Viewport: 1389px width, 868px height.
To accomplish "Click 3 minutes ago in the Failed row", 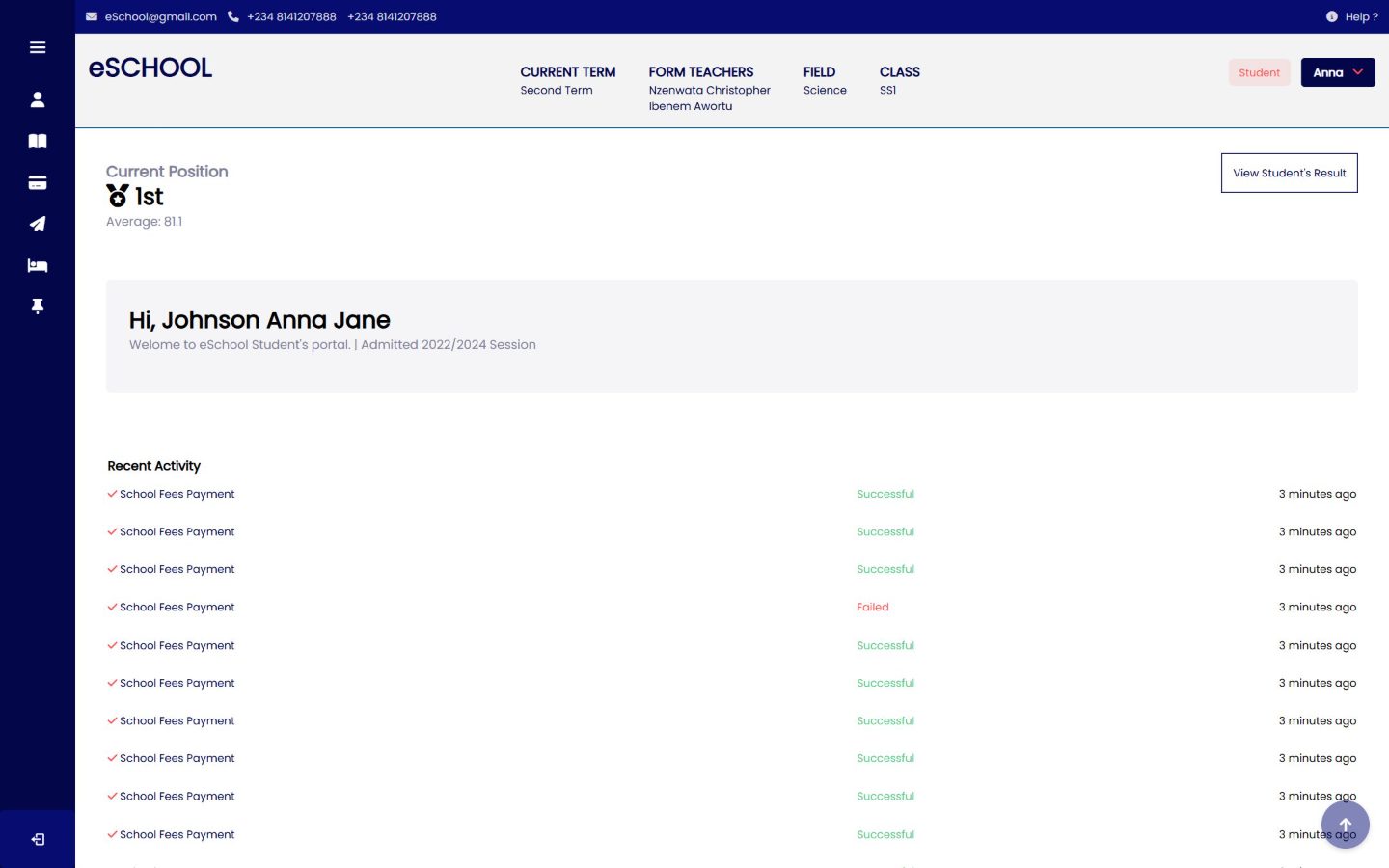I will [x=1318, y=608].
